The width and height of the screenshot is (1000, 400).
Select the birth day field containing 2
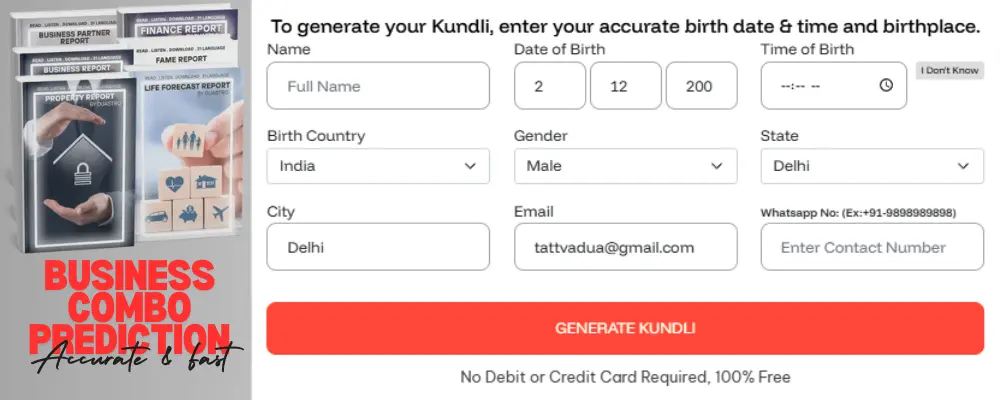(549, 86)
